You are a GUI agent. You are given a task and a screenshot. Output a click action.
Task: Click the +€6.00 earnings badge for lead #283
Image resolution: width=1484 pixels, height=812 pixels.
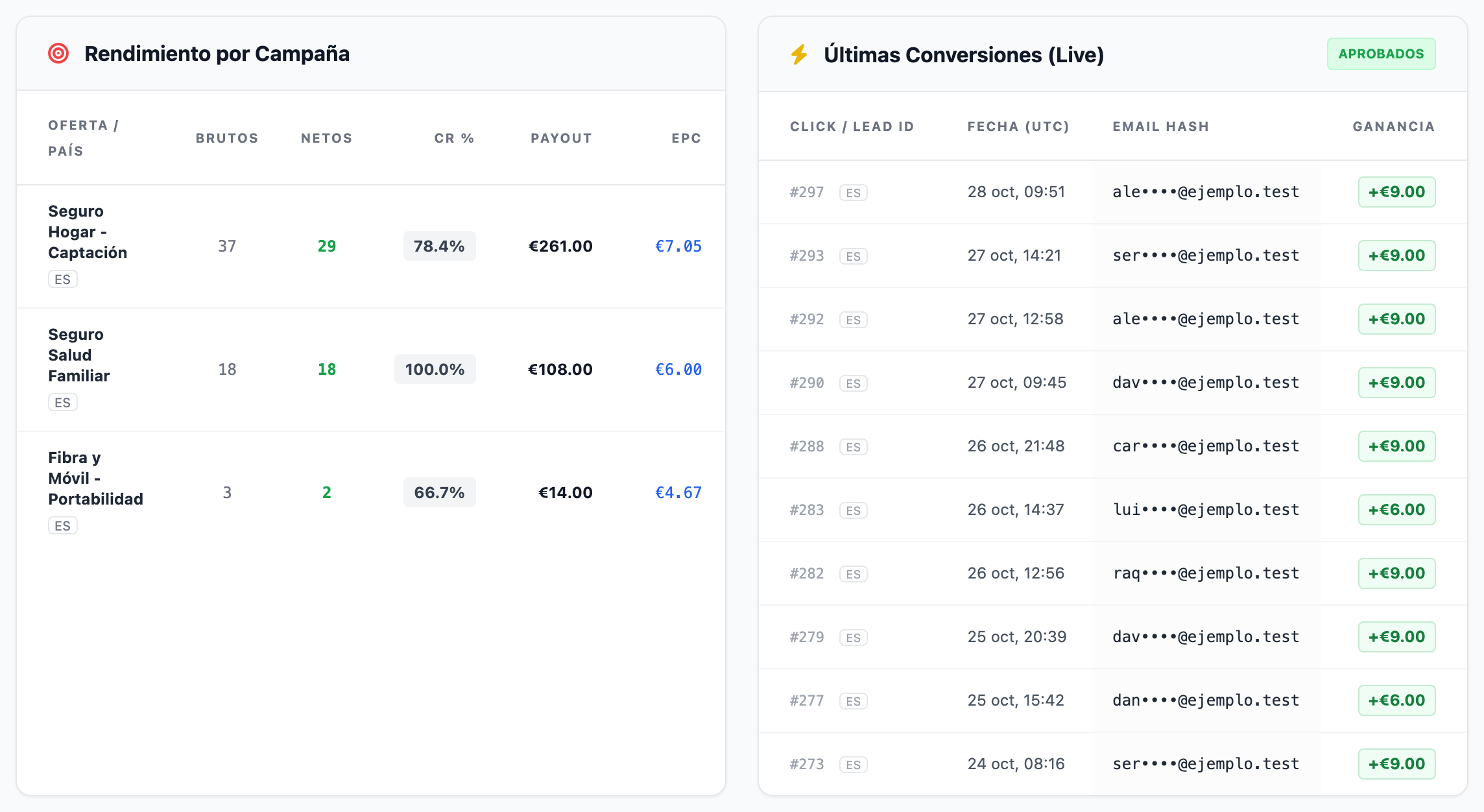[x=1397, y=510]
